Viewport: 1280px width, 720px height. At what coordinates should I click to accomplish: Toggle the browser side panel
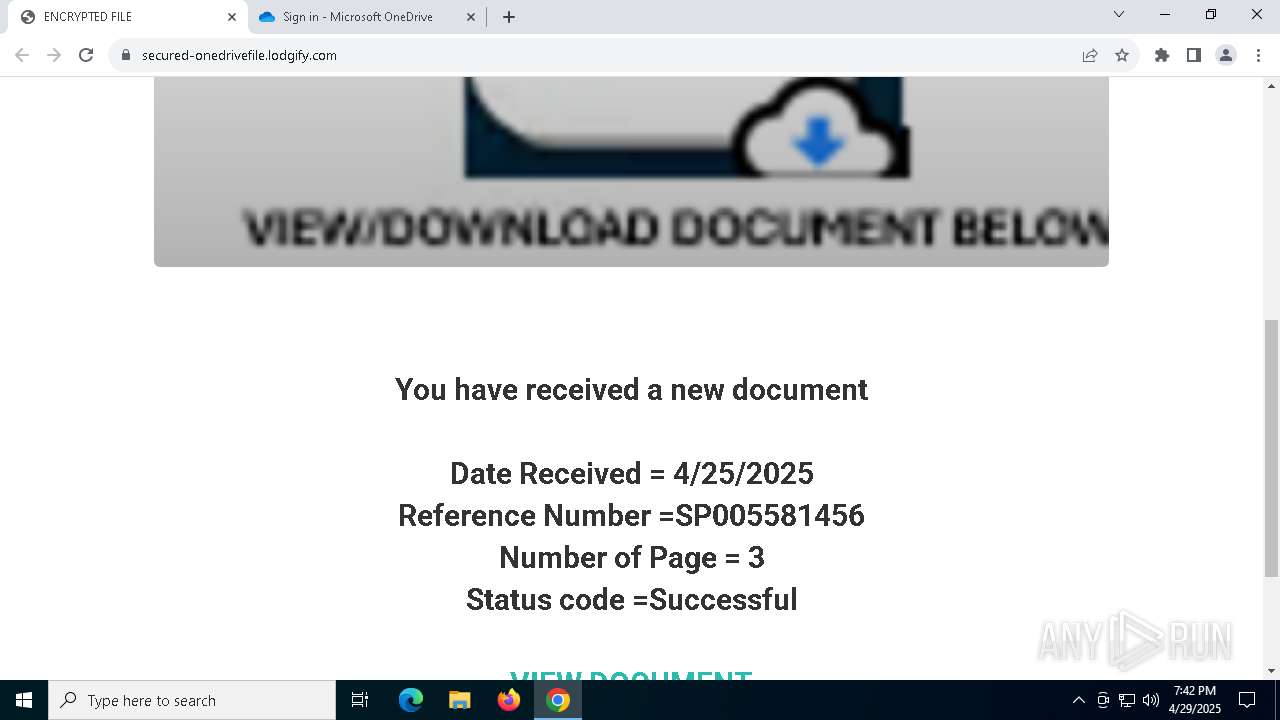click(x=1194, y=55)
